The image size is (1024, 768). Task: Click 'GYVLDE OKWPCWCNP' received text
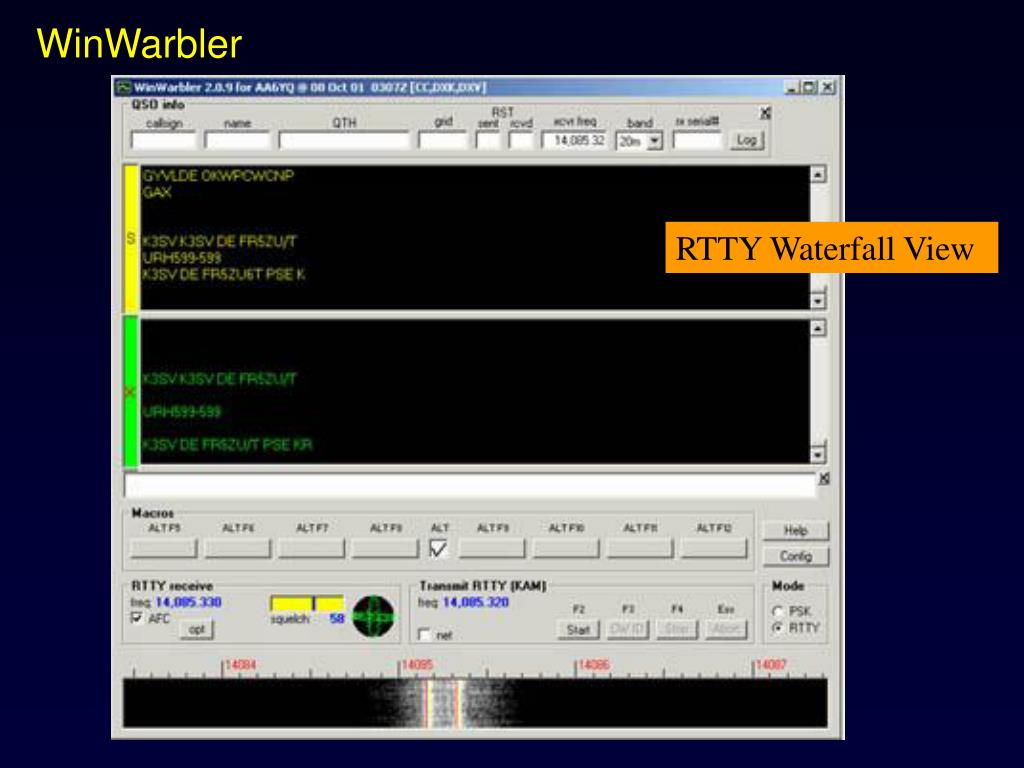click(x=218, y=176)
